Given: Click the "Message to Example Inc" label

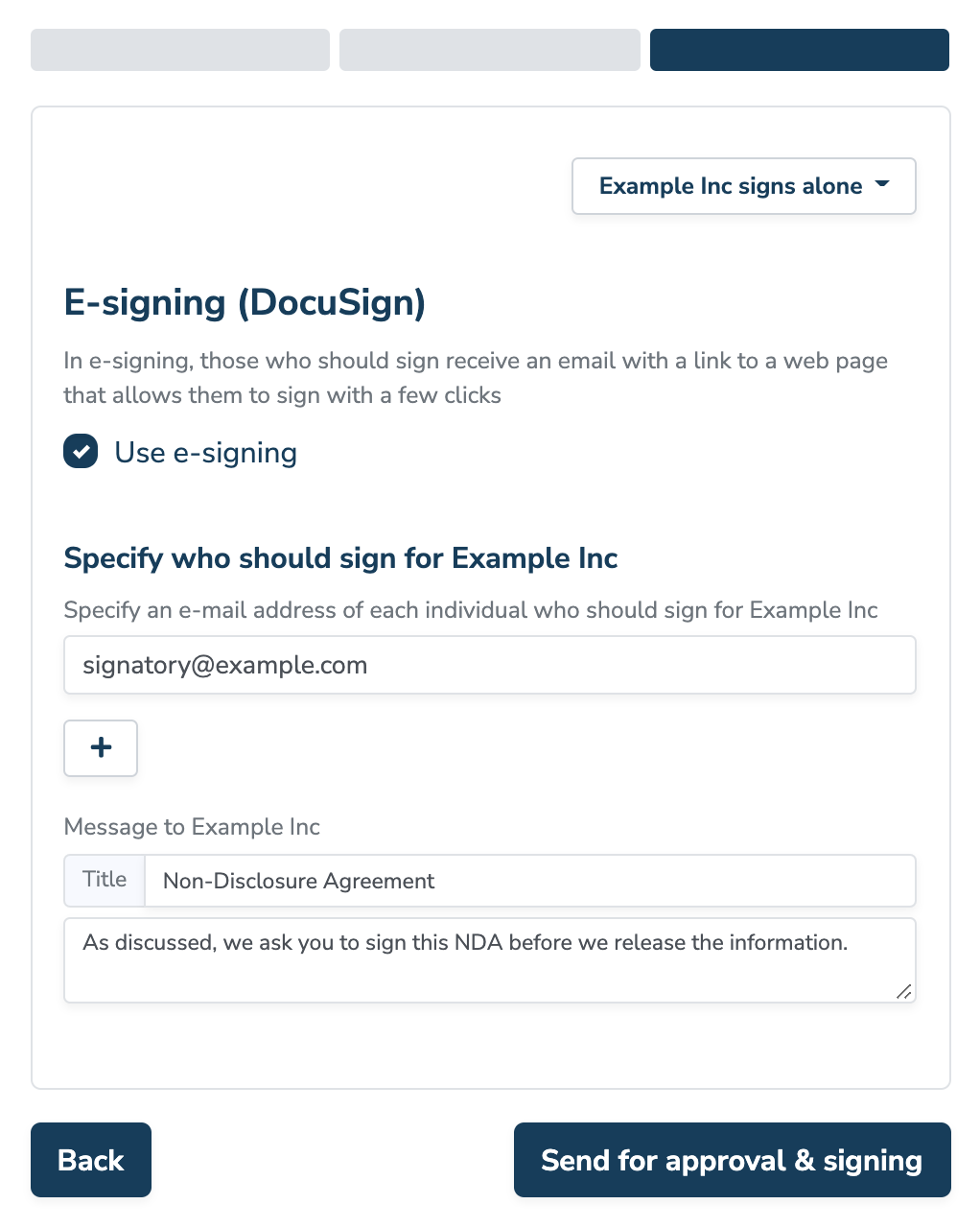Looking at the screenshot, I should pyautogui.click(x=192, y=827).
